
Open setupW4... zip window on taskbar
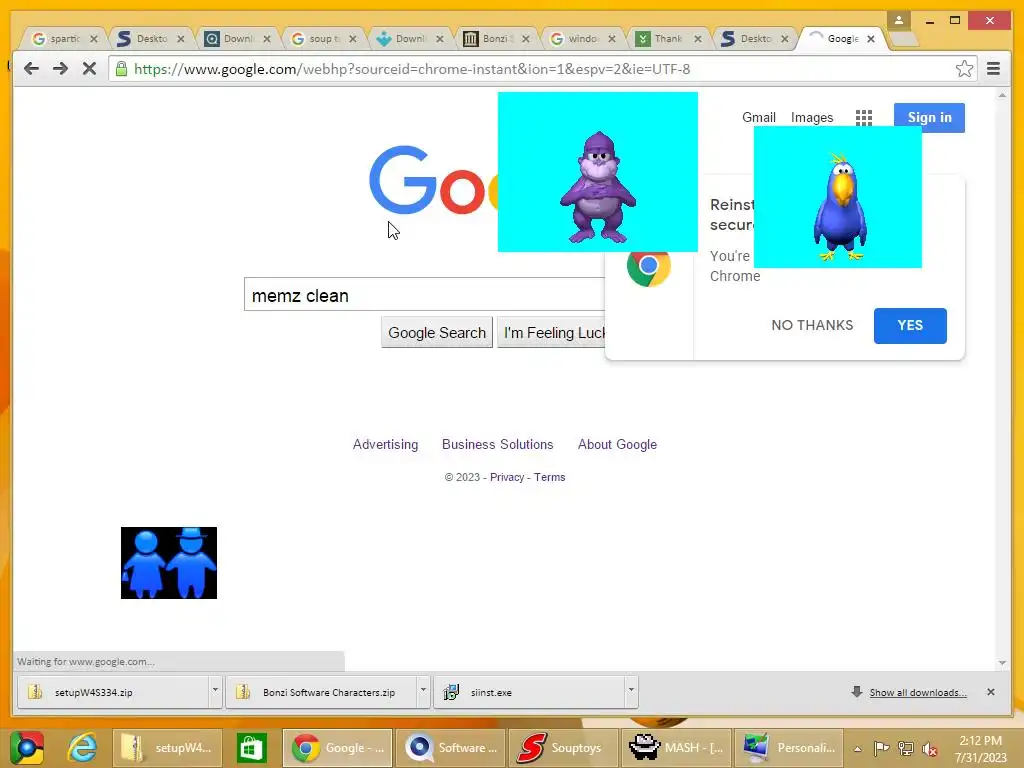[x=167, y=748]
